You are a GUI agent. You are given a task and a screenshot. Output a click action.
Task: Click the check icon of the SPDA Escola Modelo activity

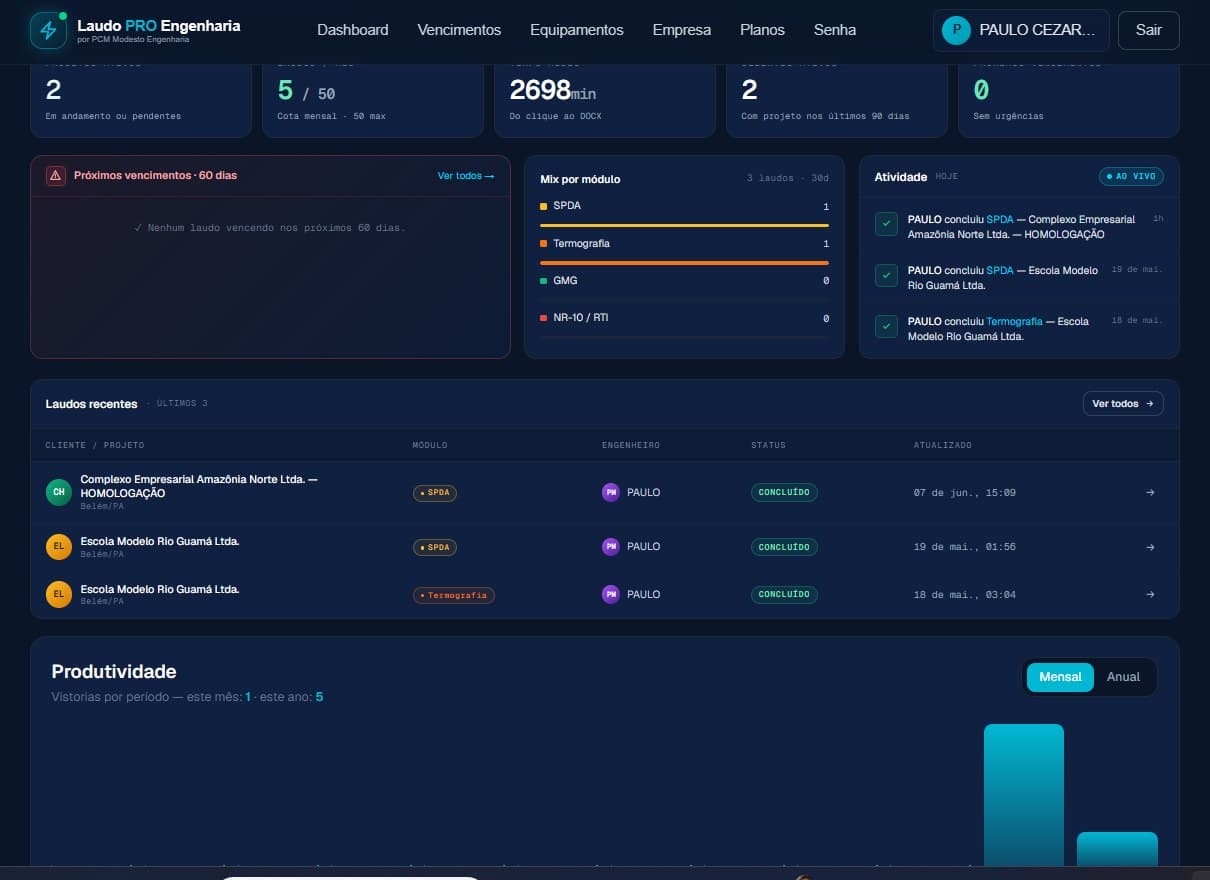pyautogui.click(x=886, y=275)
